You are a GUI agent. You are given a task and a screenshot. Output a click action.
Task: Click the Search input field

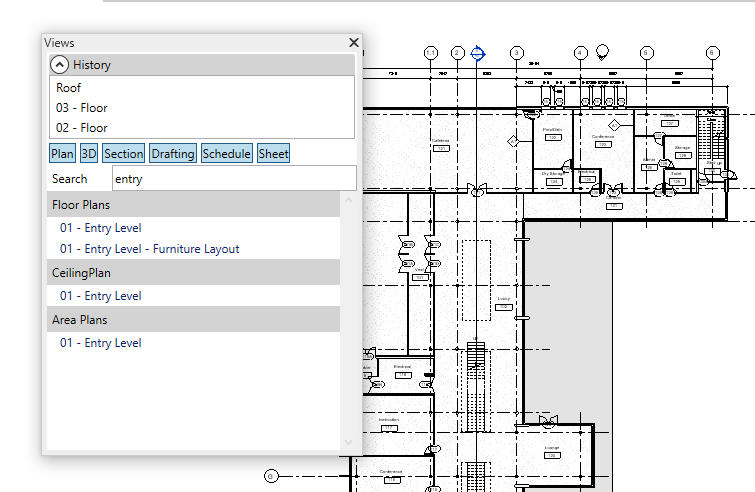234,179
